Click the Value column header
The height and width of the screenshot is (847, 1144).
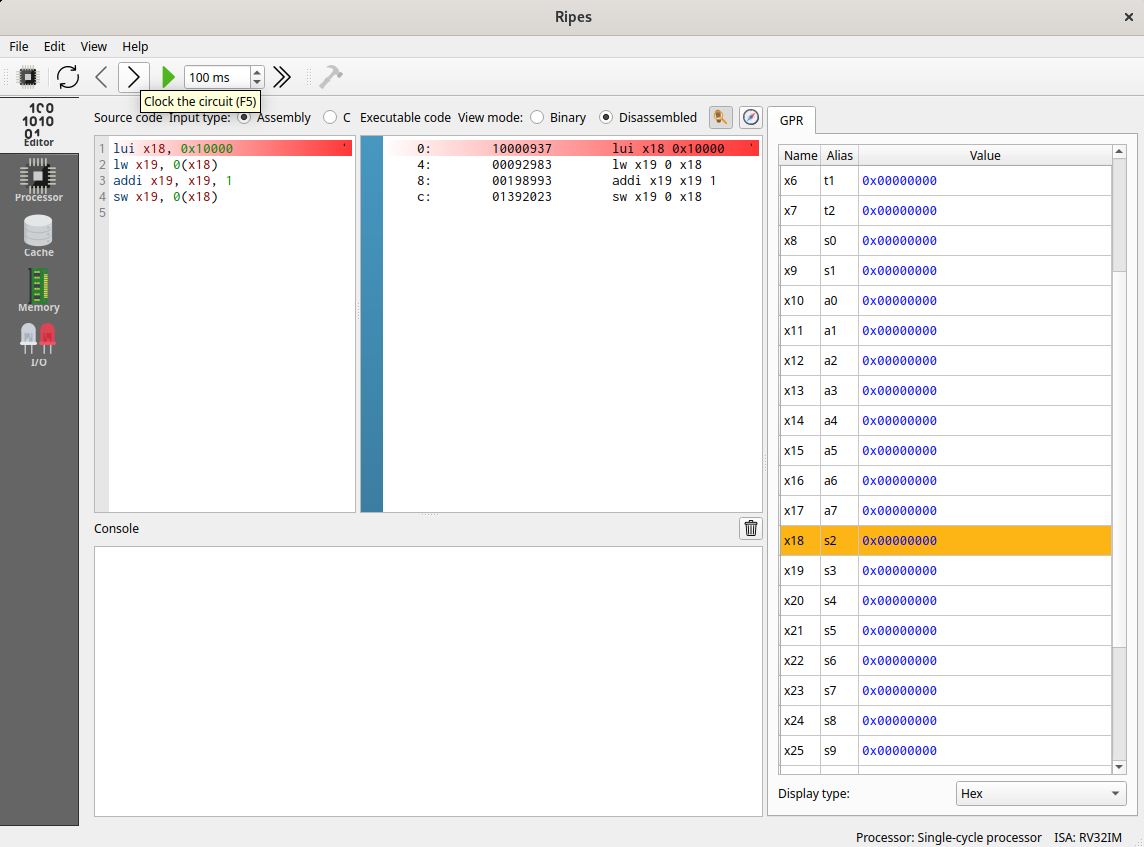tap(985, 155)
